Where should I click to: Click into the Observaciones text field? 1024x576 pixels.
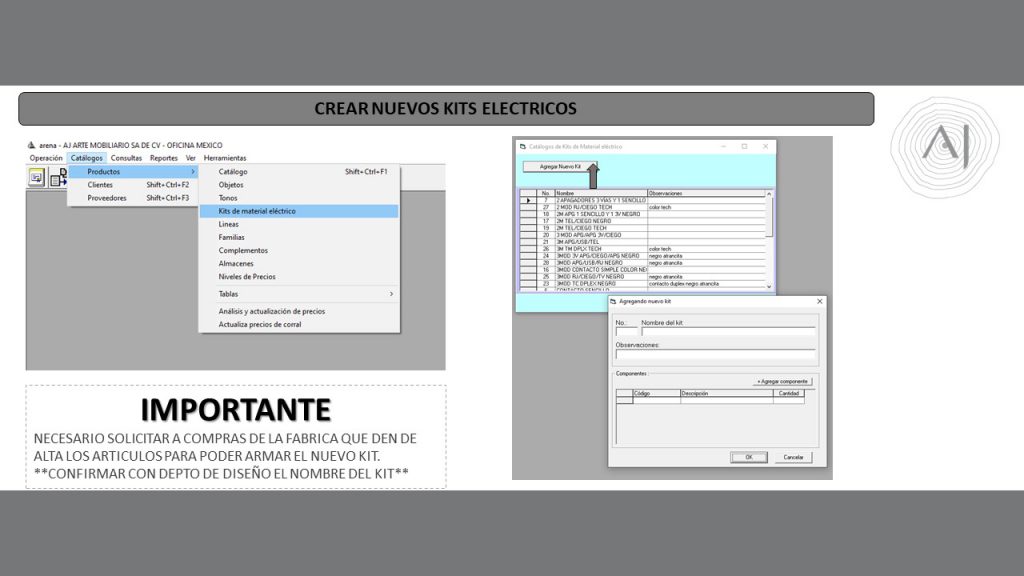pos(715,354)
